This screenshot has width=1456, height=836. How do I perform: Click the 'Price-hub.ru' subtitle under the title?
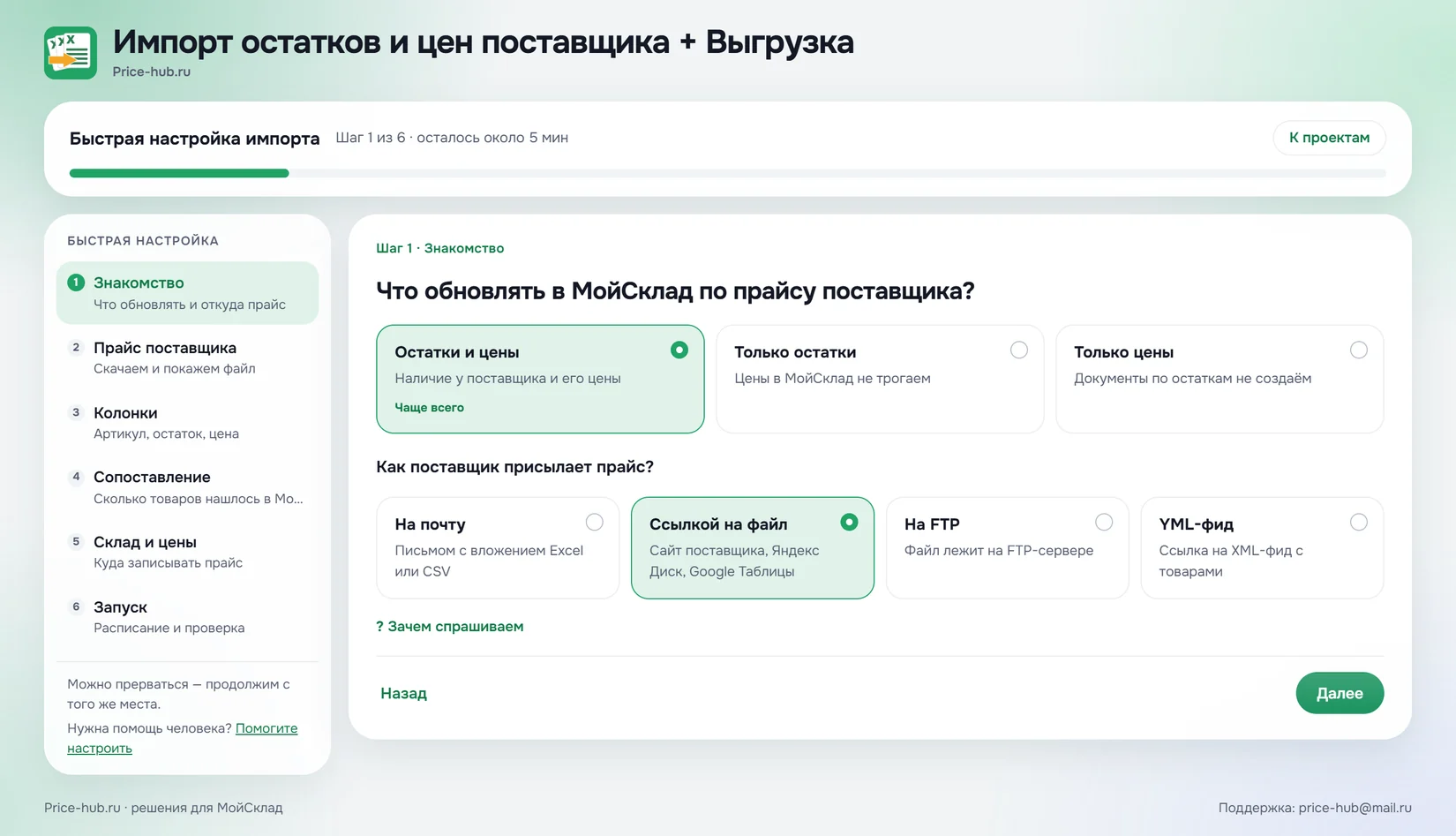click(x=151, y=72)
